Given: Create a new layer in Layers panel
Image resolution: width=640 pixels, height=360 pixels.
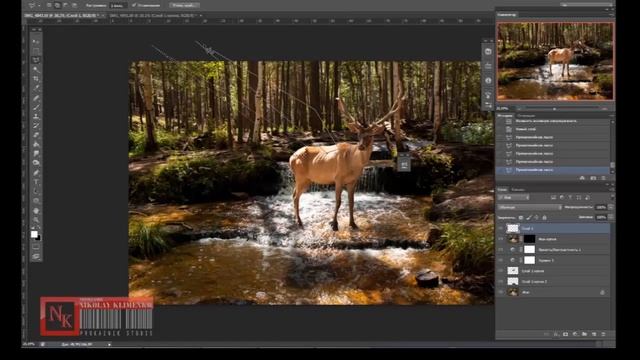Looking at the screenshot, I should click(x=594, y=334).
